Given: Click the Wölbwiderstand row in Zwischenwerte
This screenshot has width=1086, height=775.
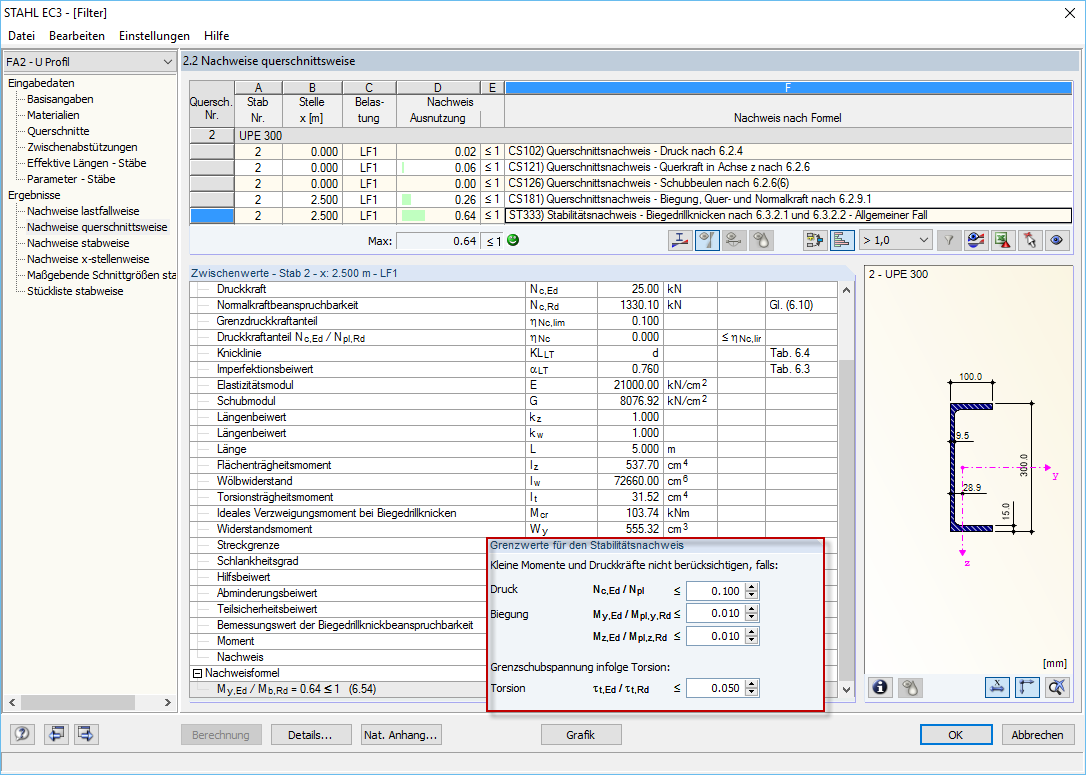Looking at the screenshot, I should click(x=513, y=481).
